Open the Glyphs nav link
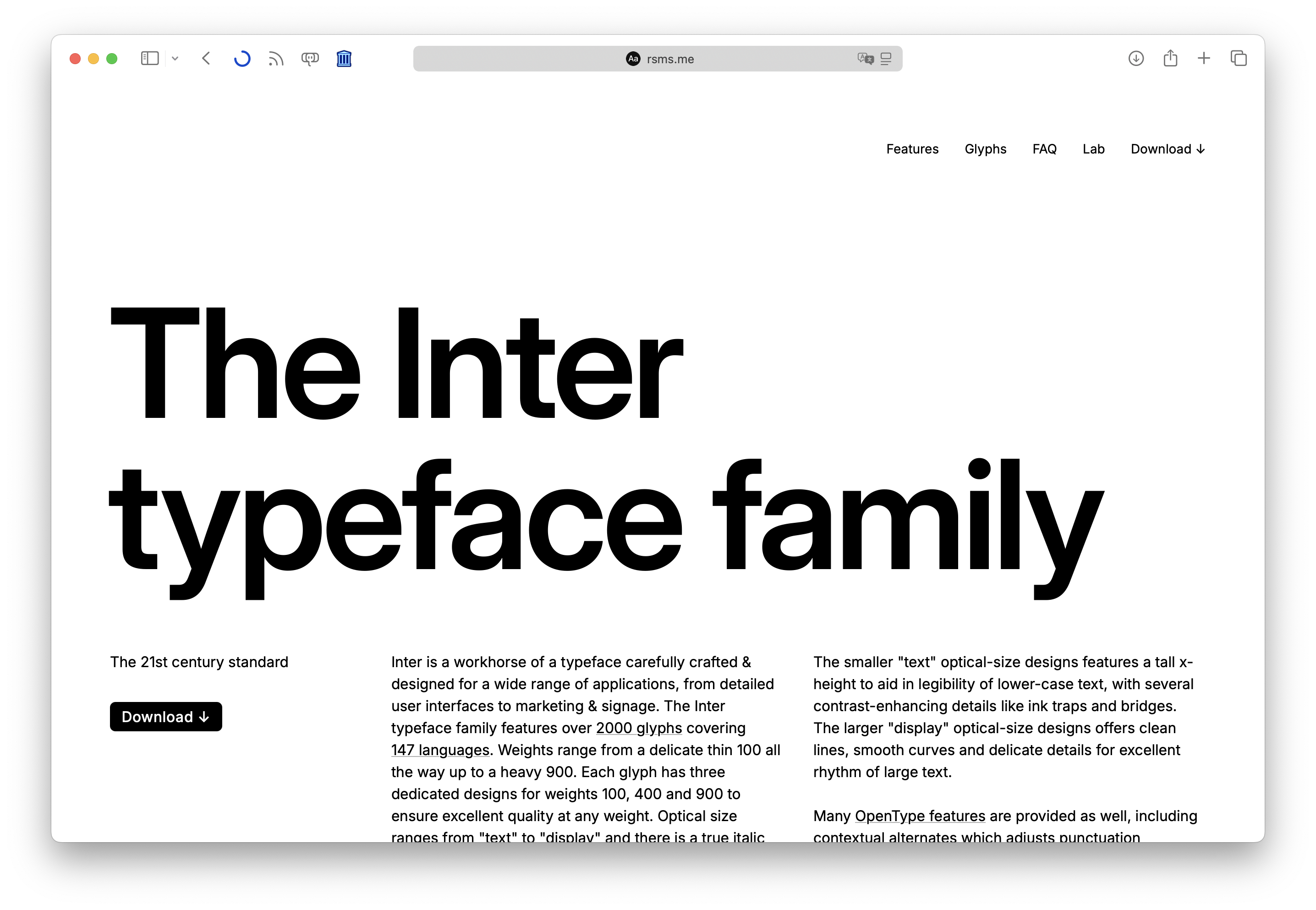Screen dimensions: 1316x910 click(x=985, y=149)
